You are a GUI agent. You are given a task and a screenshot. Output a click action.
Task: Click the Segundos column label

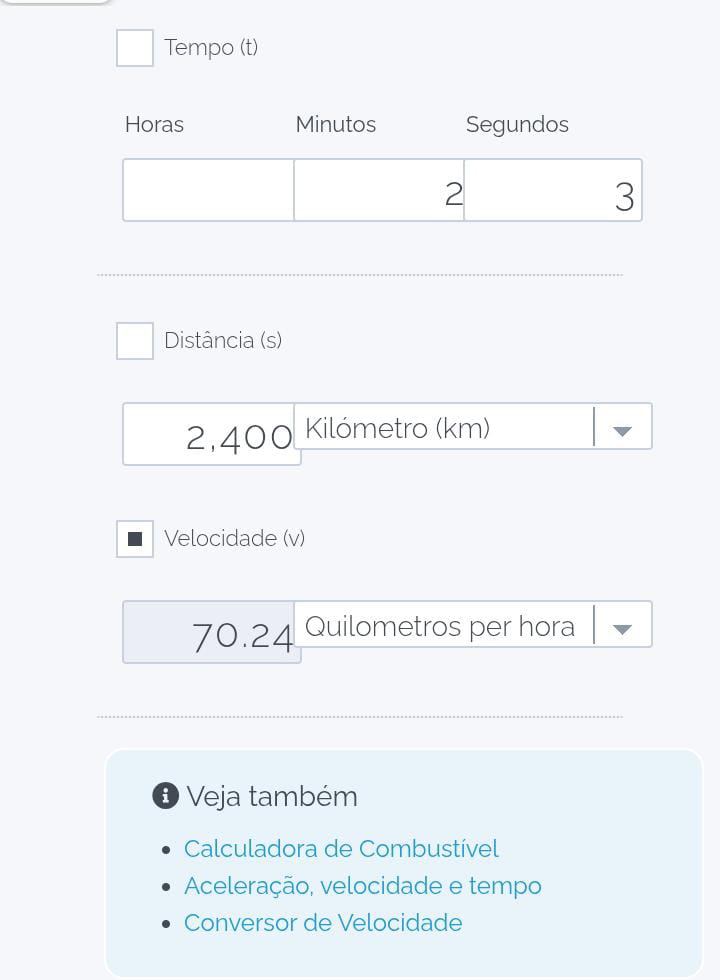click(x=517, y=125)
